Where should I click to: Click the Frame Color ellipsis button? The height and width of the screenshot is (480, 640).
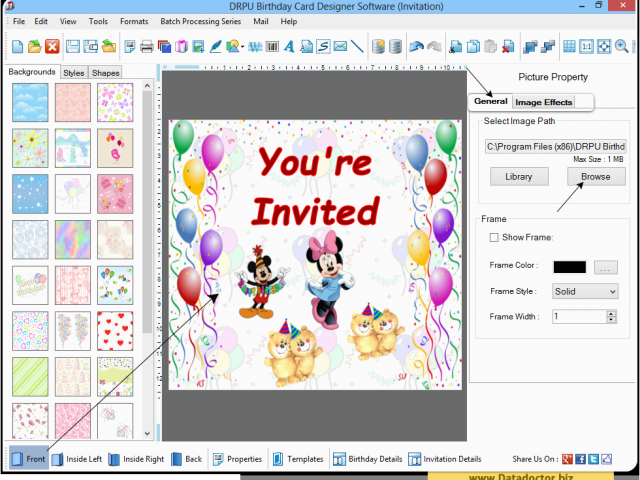click(x=606, y=268)
